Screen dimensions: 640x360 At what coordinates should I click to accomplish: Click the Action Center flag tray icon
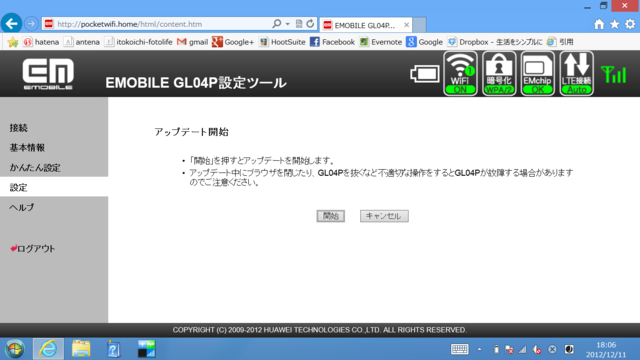[x=509, y=349]
